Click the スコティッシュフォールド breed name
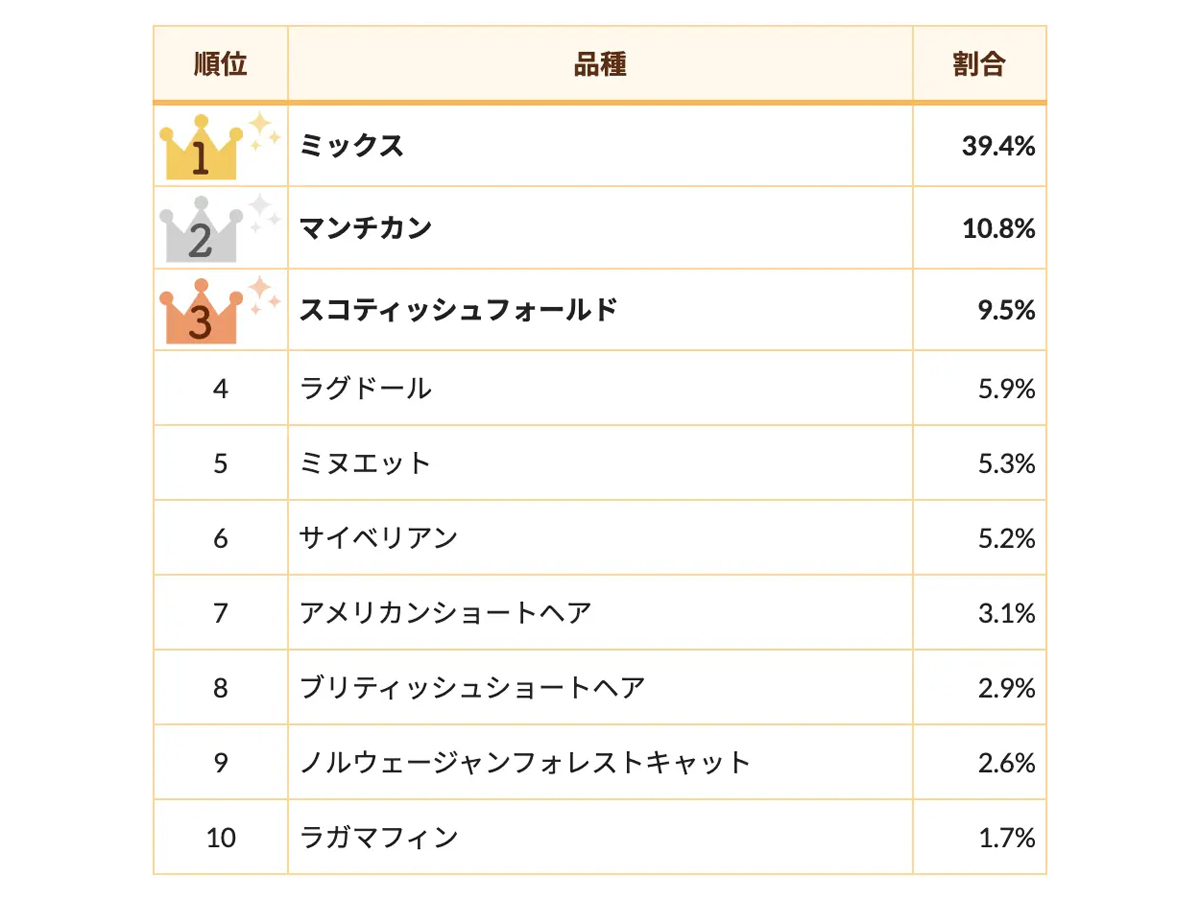This screenshot has height=900, width=1200. [459, 310]
